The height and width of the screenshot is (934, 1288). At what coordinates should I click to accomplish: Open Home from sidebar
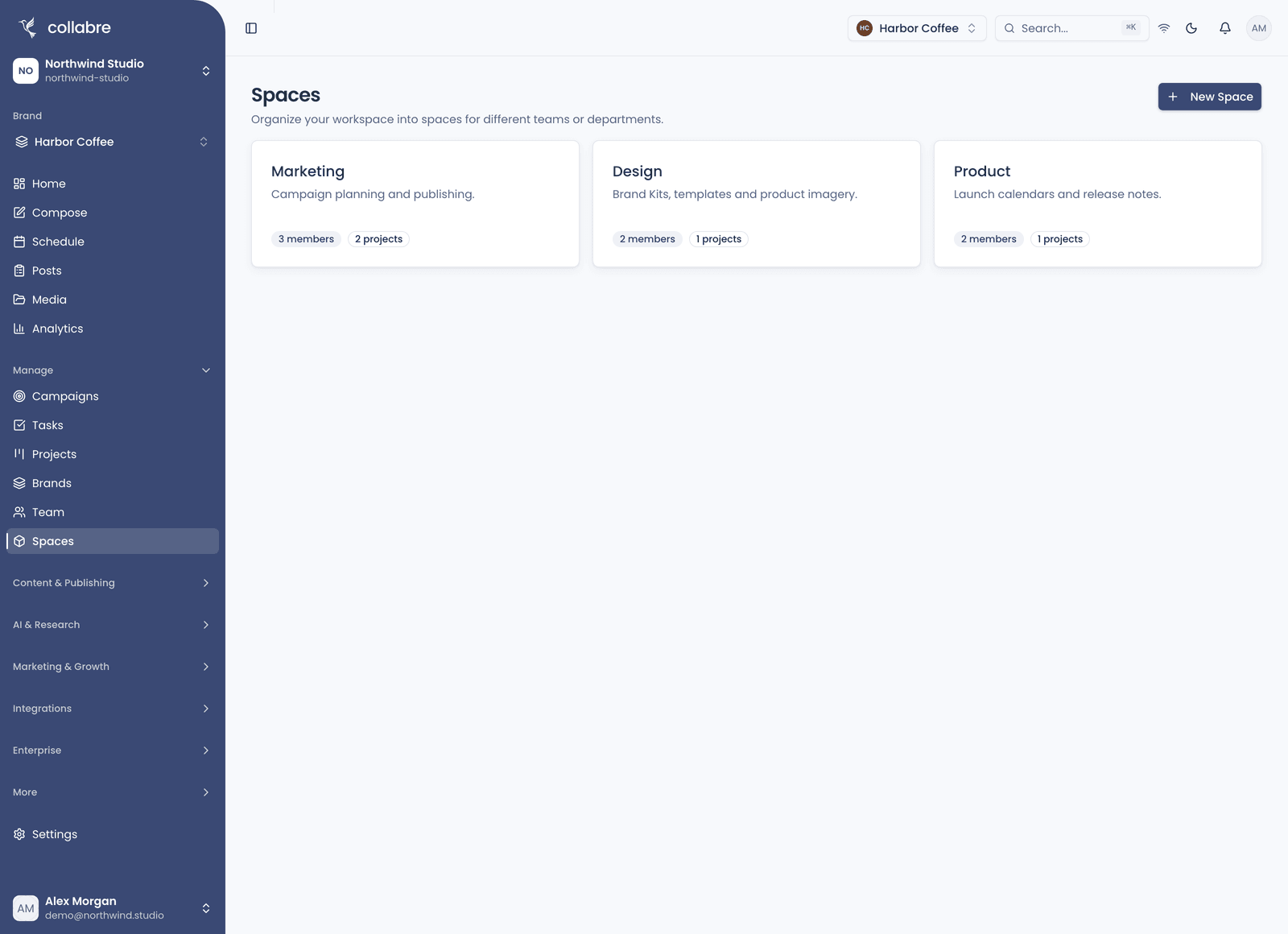[113, 184]
